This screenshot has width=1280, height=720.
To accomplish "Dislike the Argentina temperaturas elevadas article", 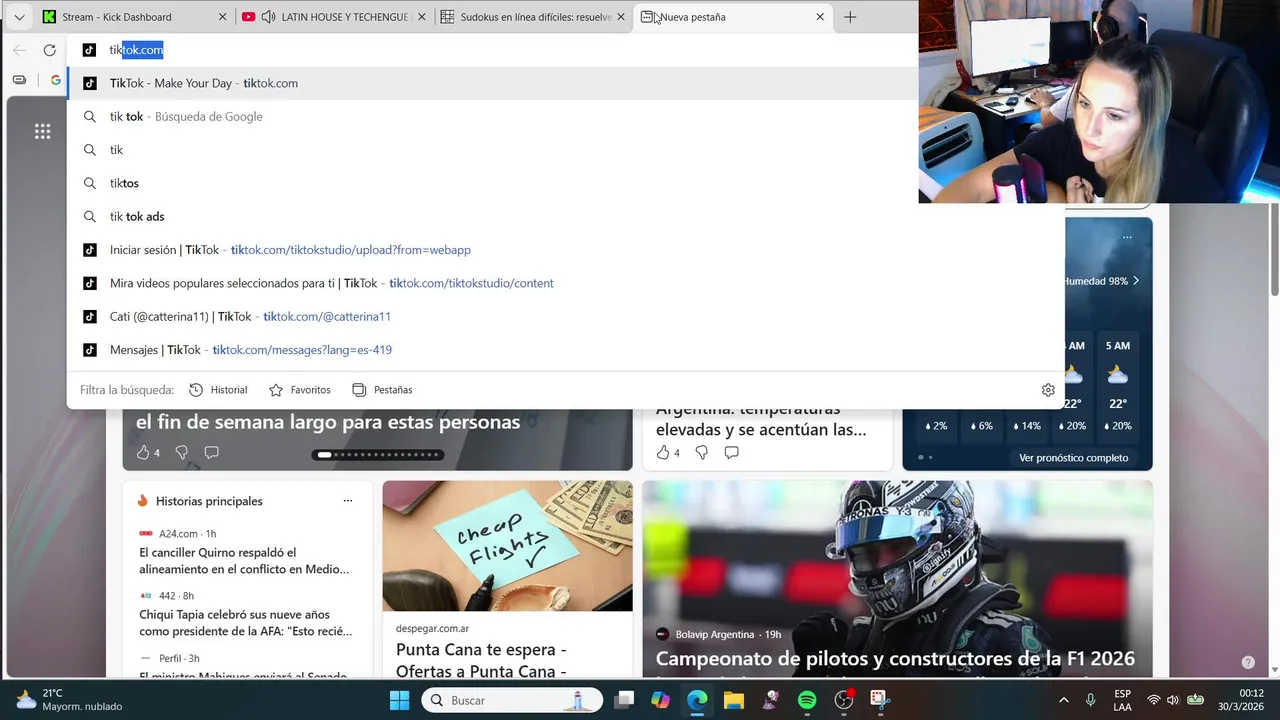I will 701,452.
